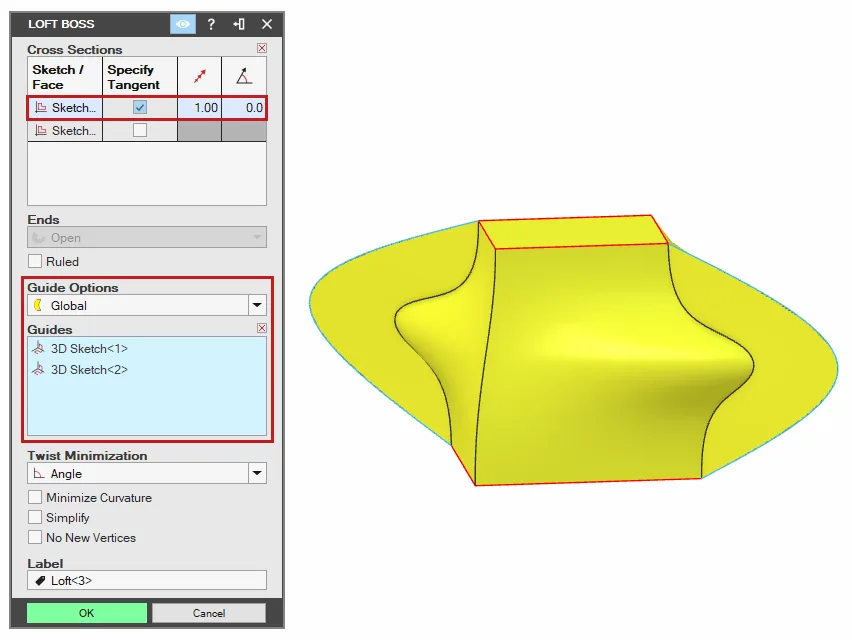Click the tangent magnitude arrow column header
This screenshot has height=640, width=852.
(x=199, y=76)
